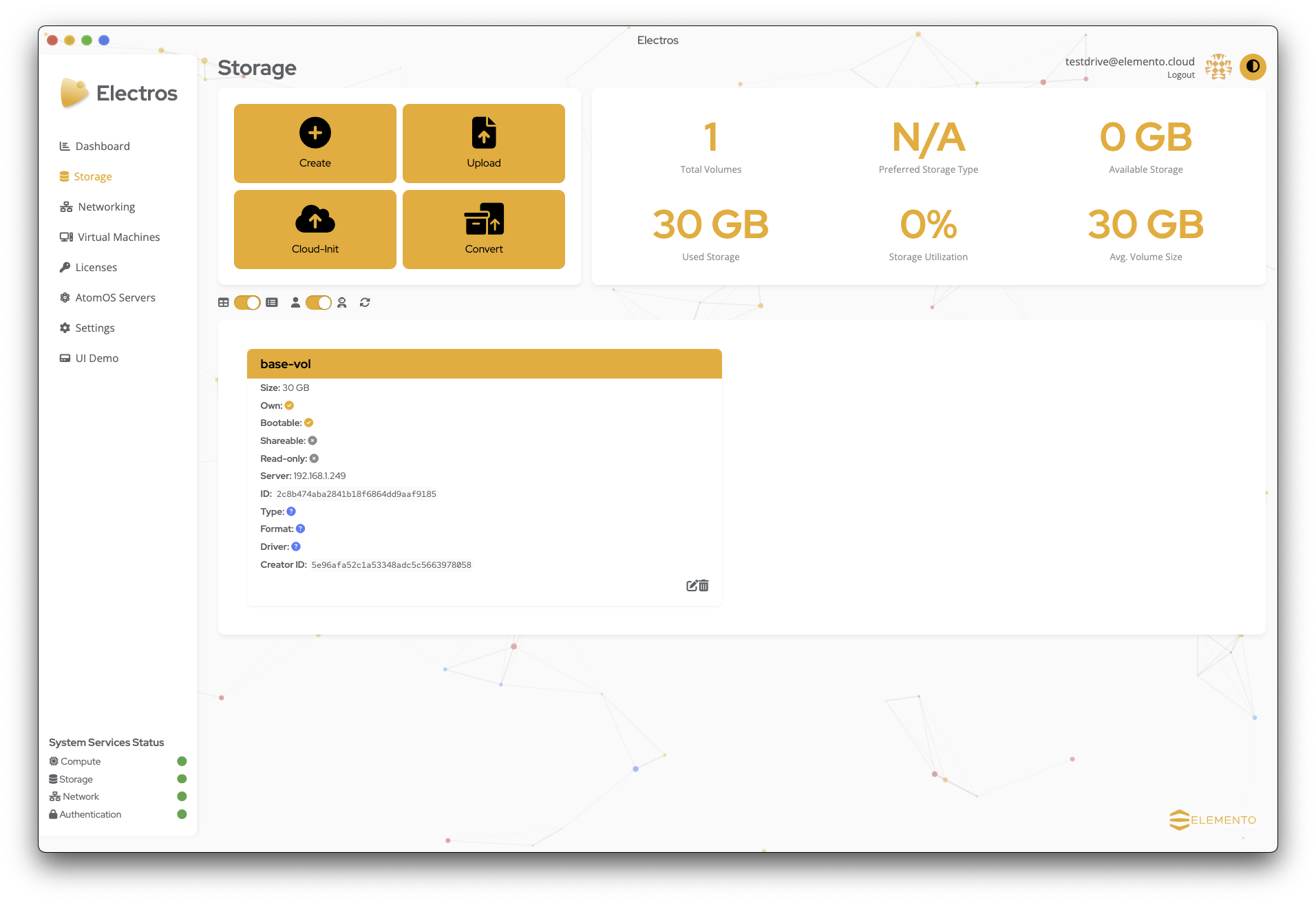Click the Storage service status indicator

tap(182, 779)
